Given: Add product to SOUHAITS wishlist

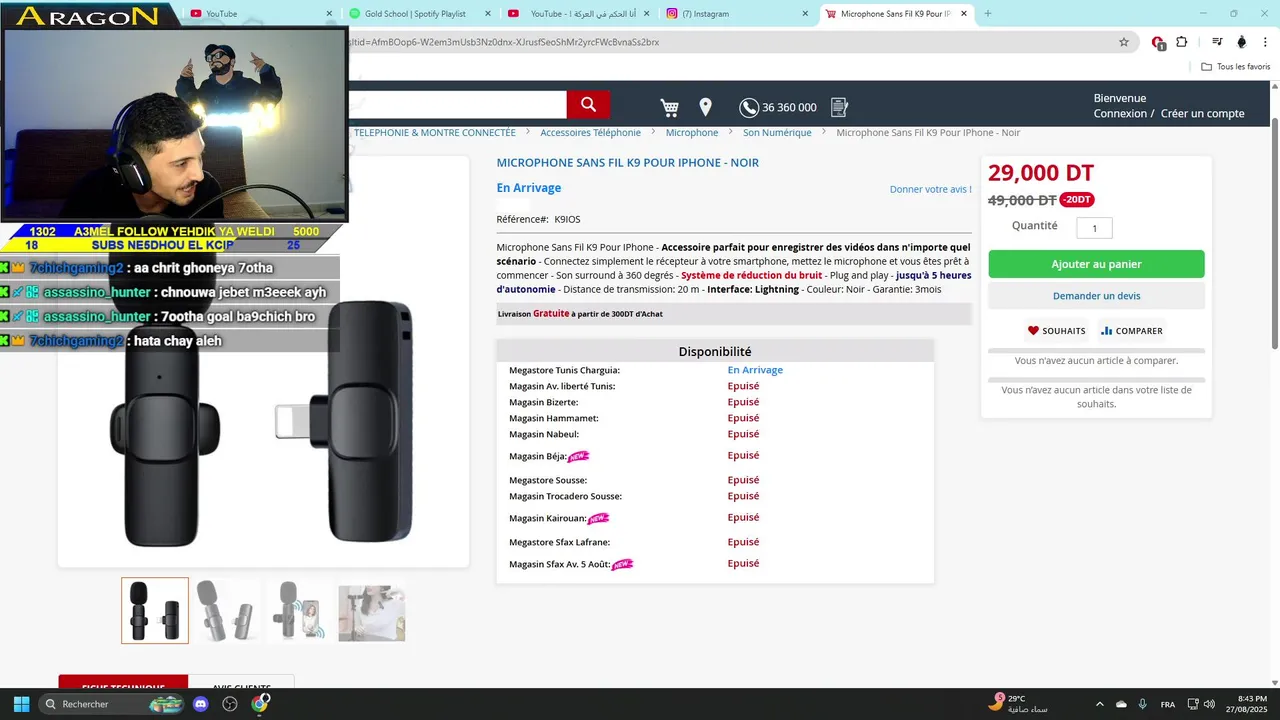Looking at the screenshot, I should 1056,331.
